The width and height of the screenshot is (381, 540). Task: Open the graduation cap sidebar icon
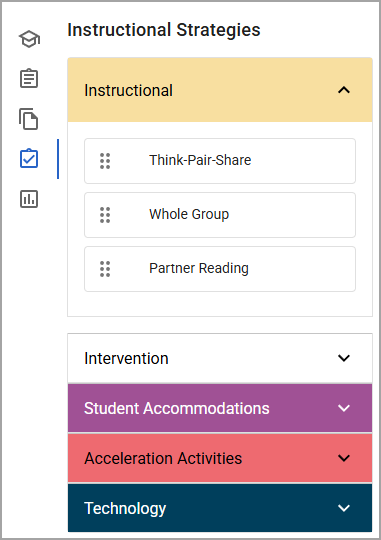click(x=29, y=39)
